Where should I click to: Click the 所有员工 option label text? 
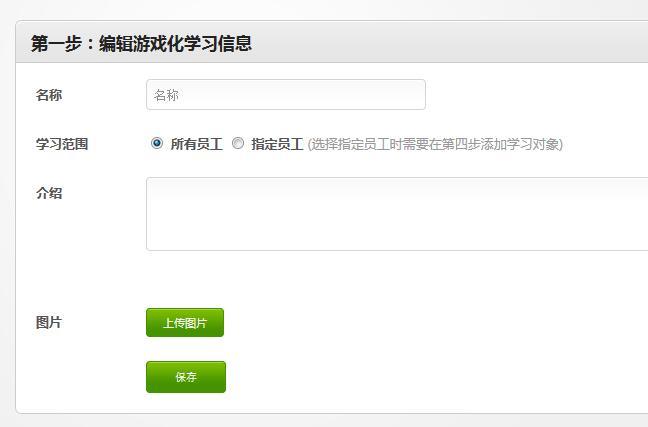(196, 144)
